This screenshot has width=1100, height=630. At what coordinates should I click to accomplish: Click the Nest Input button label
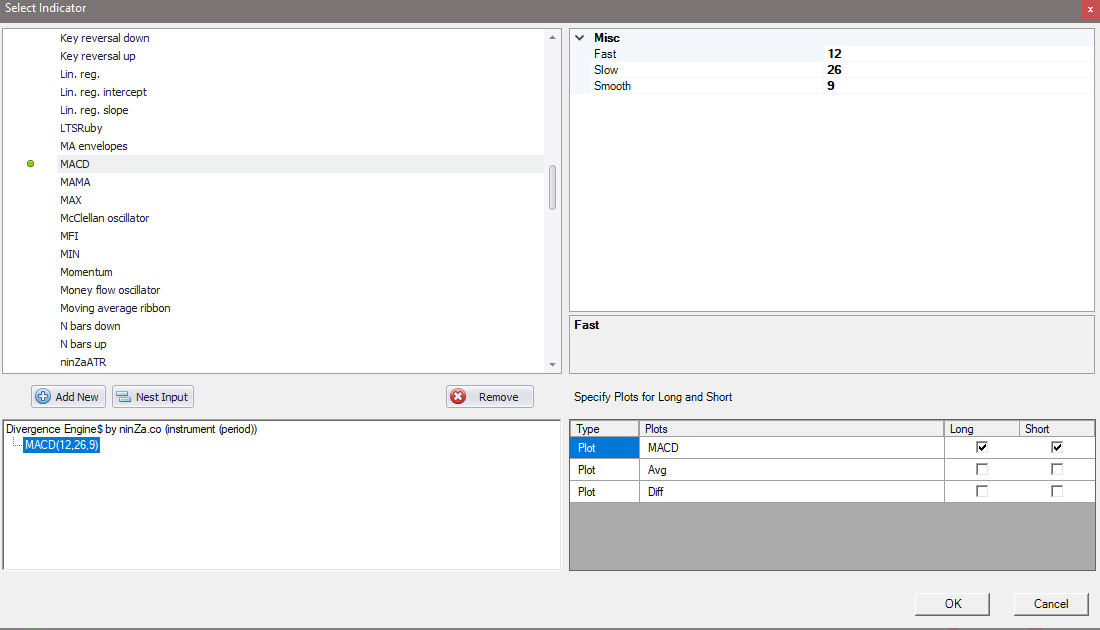(162, 396)
